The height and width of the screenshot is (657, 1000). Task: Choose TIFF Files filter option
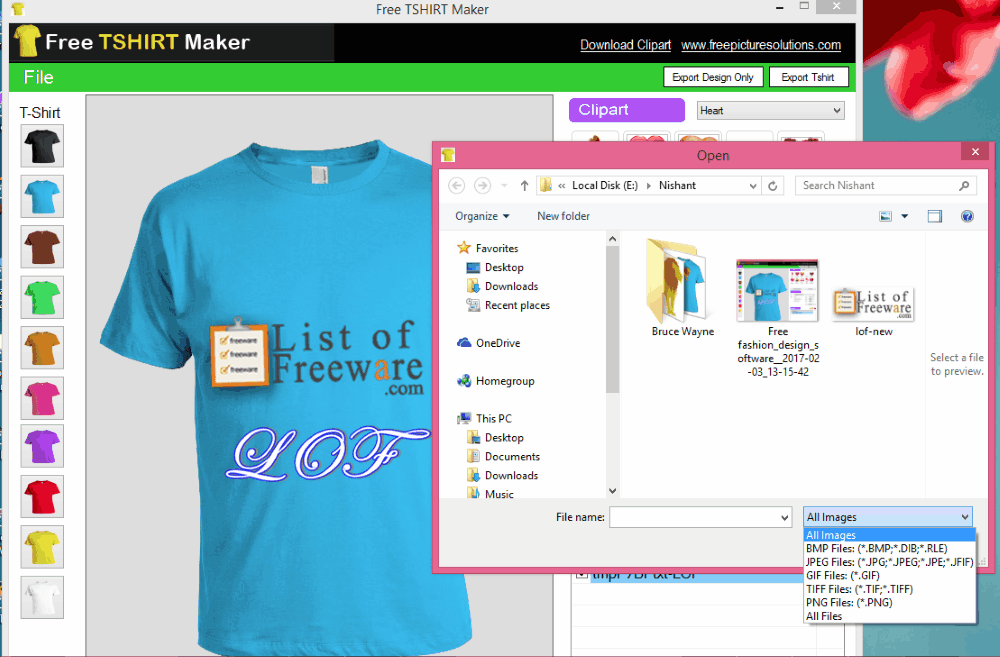(890, 589)
